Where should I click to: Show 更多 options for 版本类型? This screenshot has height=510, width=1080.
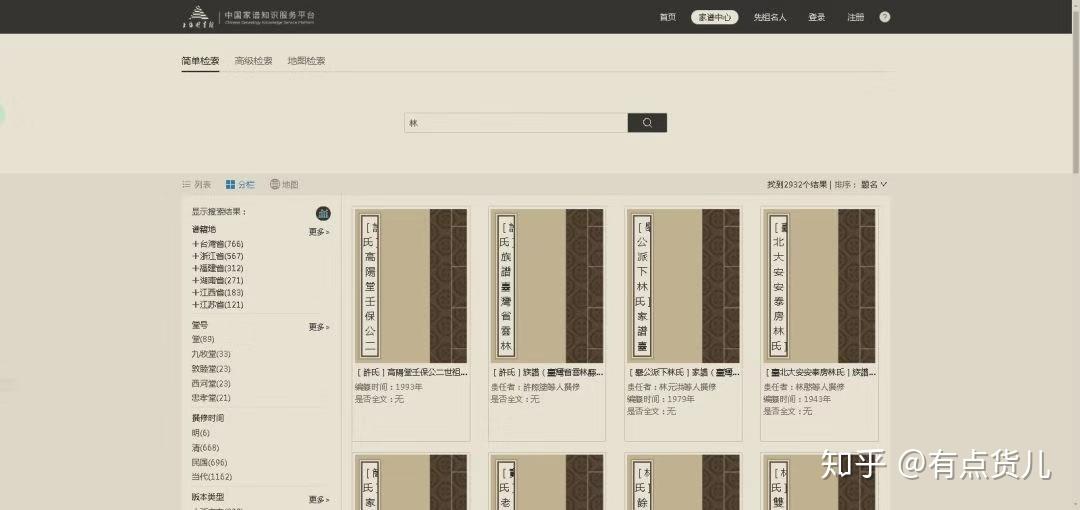319,500
